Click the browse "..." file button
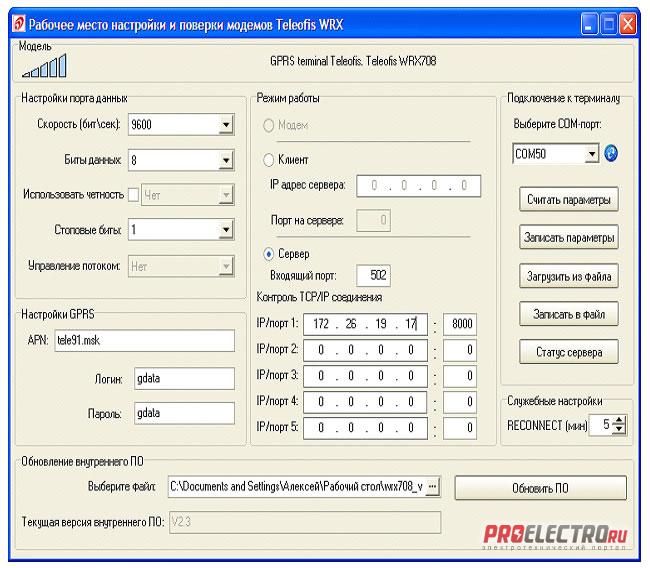This screenshot has width=650, height=568. (x=432, y=486)
